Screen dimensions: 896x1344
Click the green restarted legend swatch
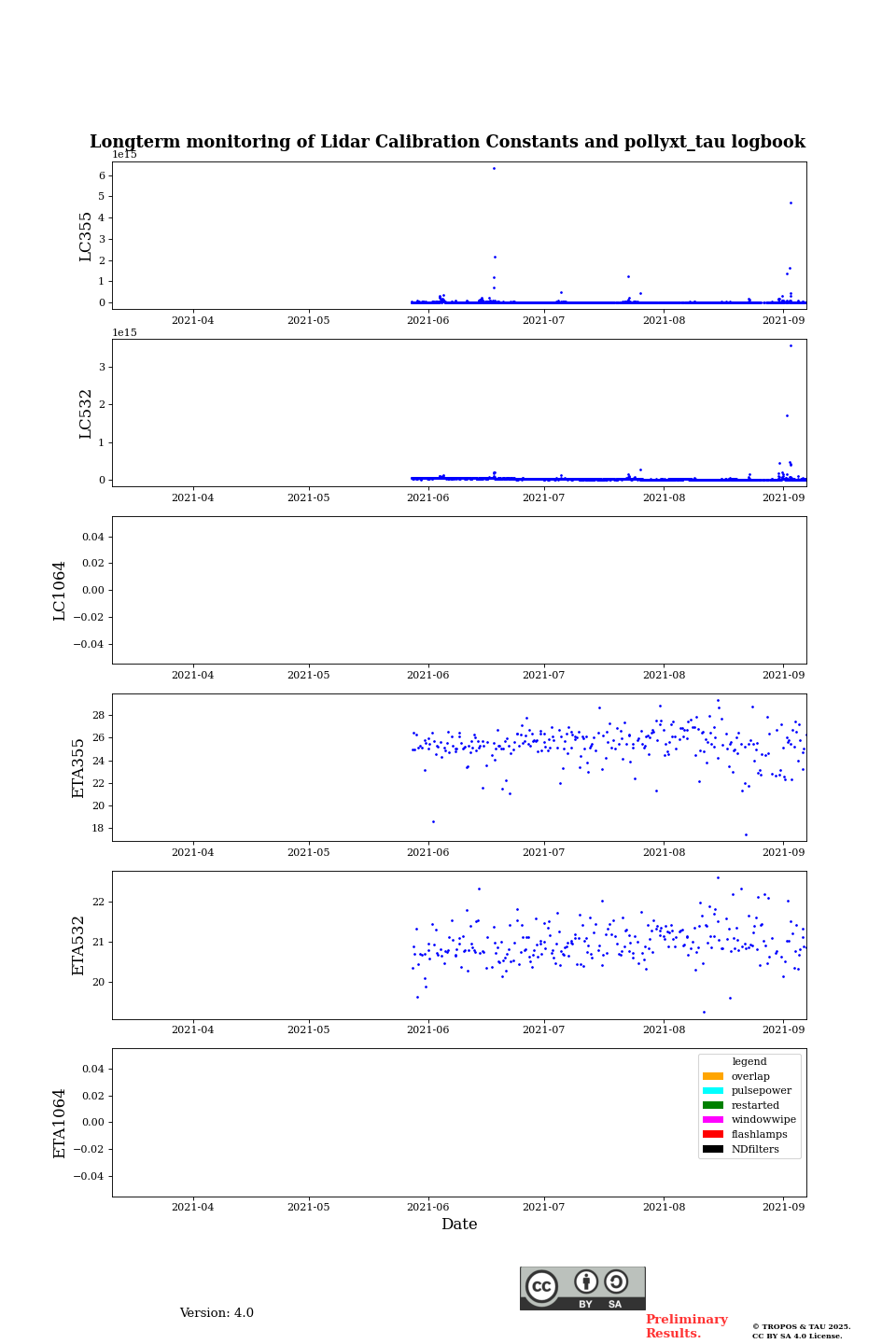pos(713,1105)
